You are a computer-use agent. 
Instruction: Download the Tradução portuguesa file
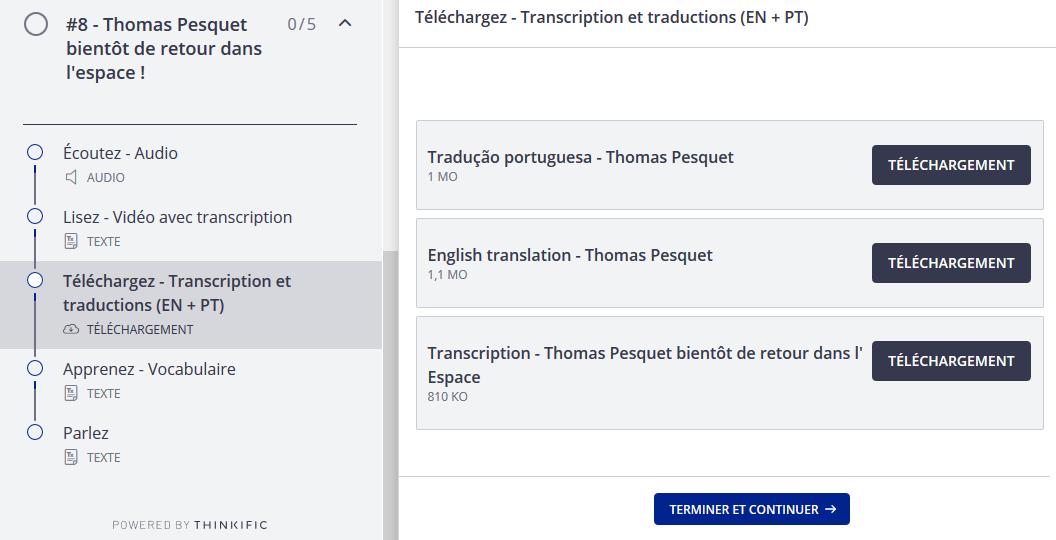click(951, 165)
